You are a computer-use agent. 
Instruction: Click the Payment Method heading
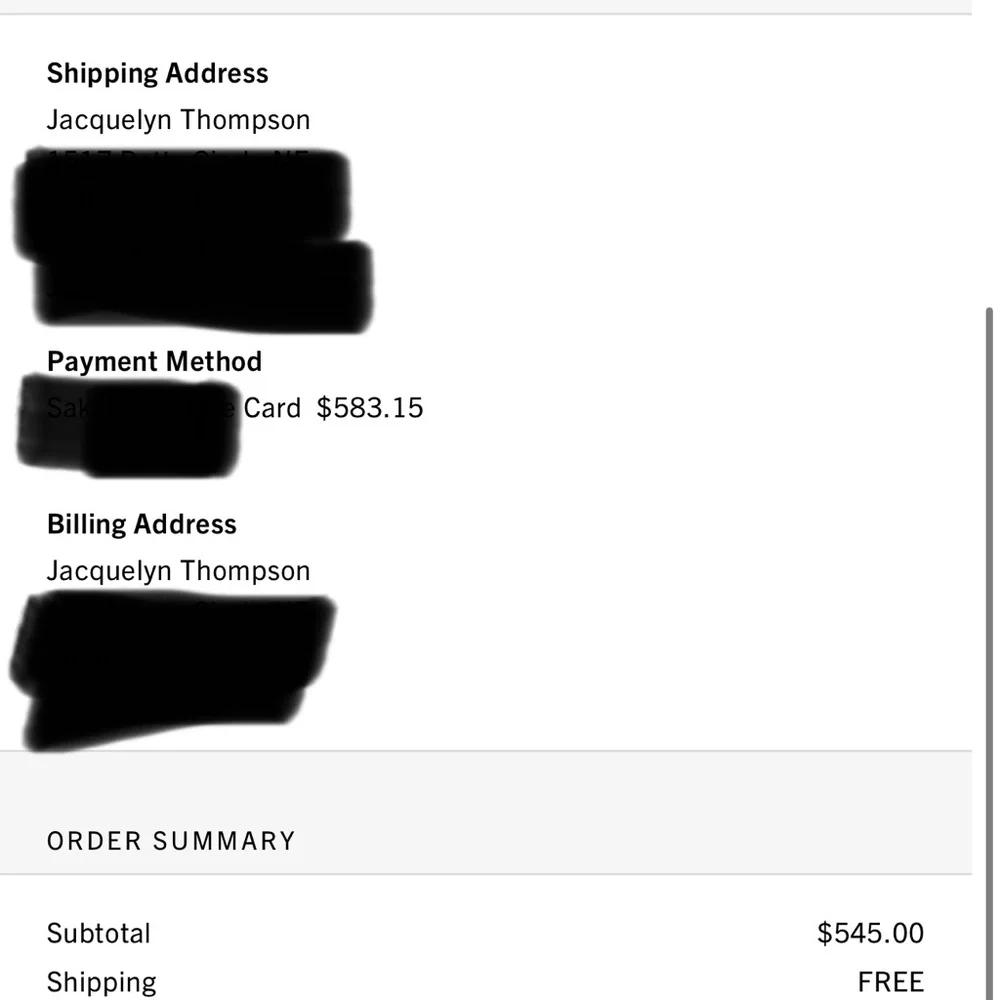[x=154, y=362]
